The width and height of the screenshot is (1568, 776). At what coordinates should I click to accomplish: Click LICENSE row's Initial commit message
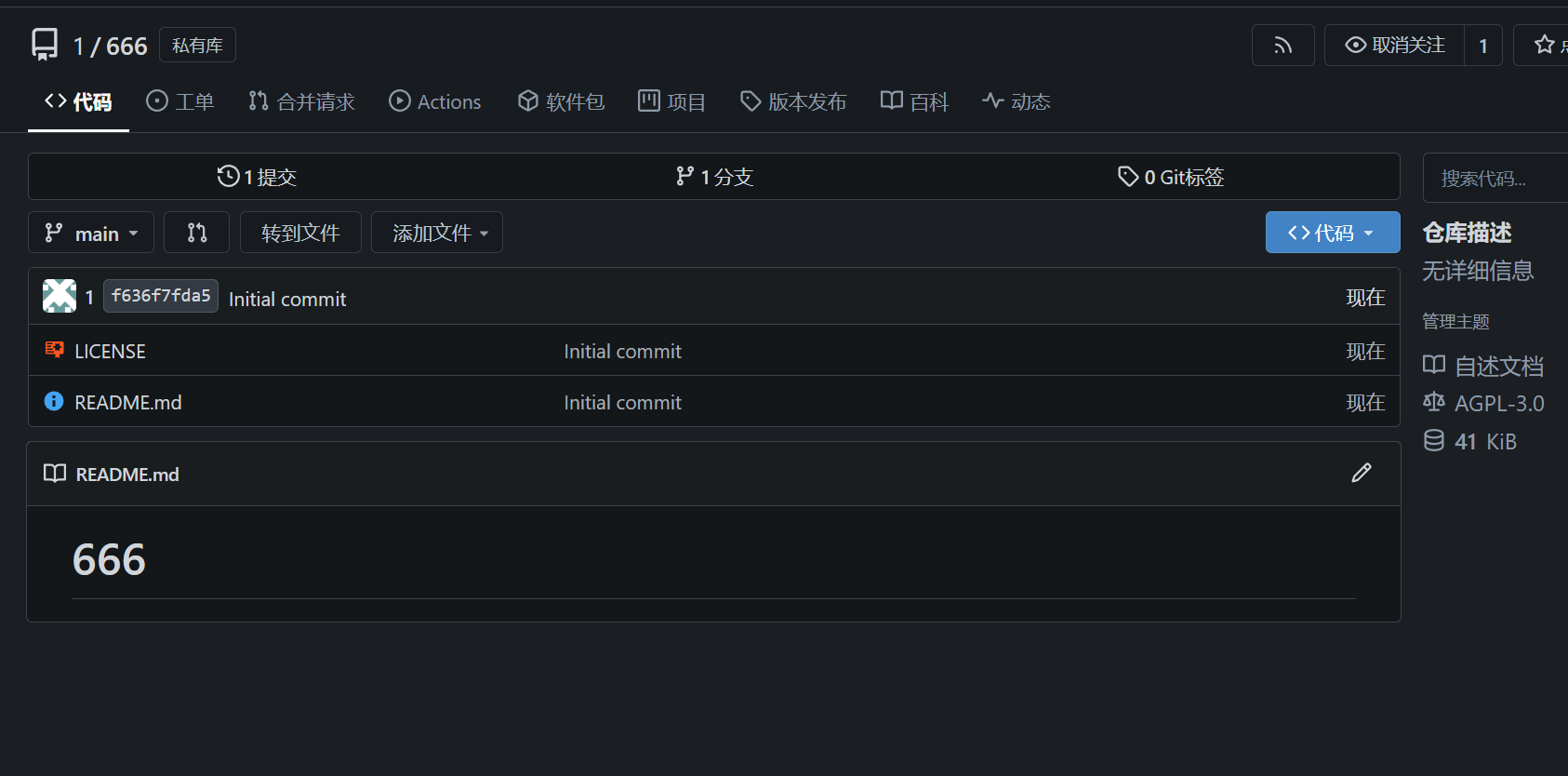pos(622,351)
